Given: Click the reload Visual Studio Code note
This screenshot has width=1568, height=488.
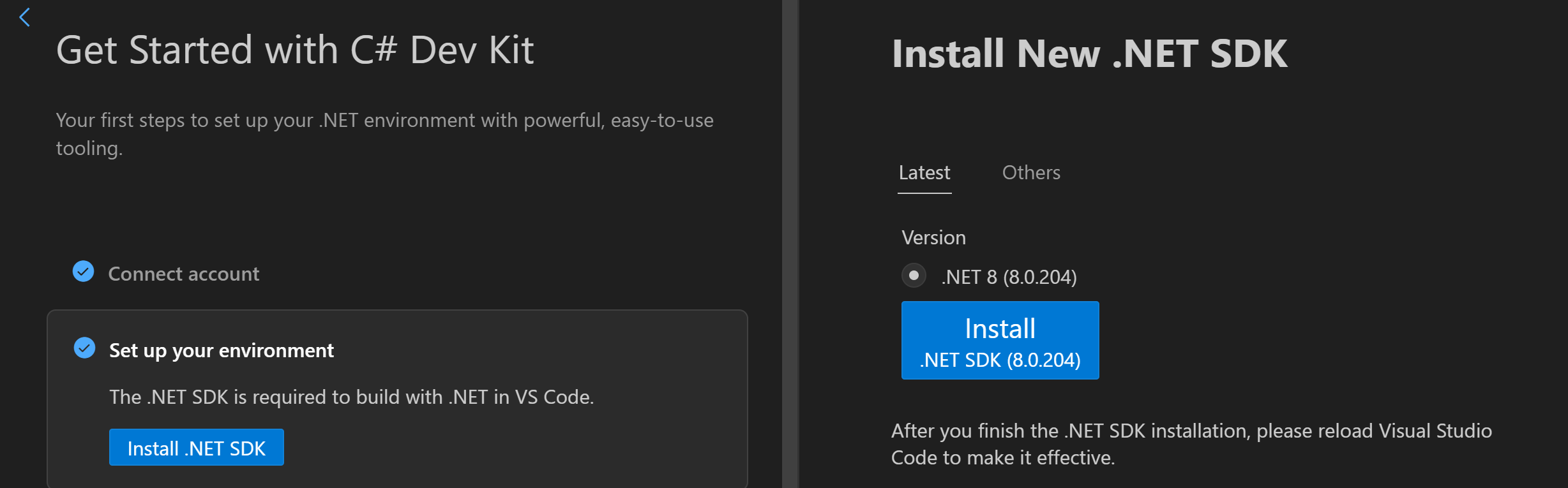Looking at the screenshot, I should coord(1191,444).
